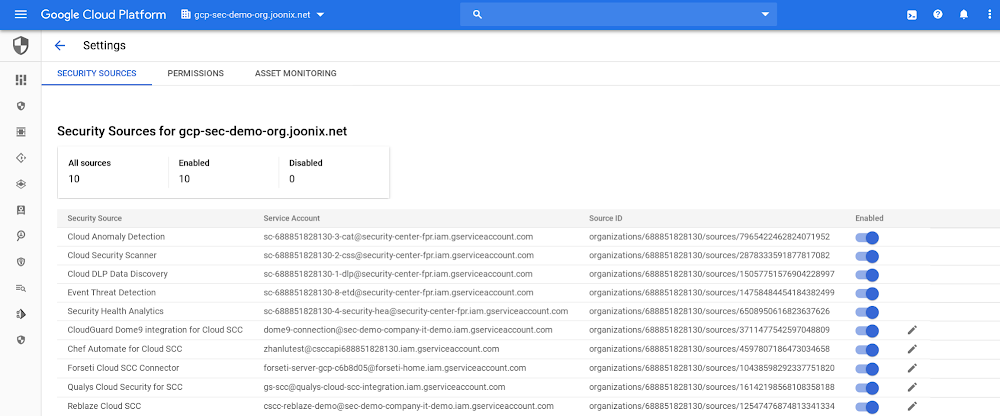This screenshot has height=416, width=1000.
Task: Switch to the Permissions tab
Action: click(196, 73)
